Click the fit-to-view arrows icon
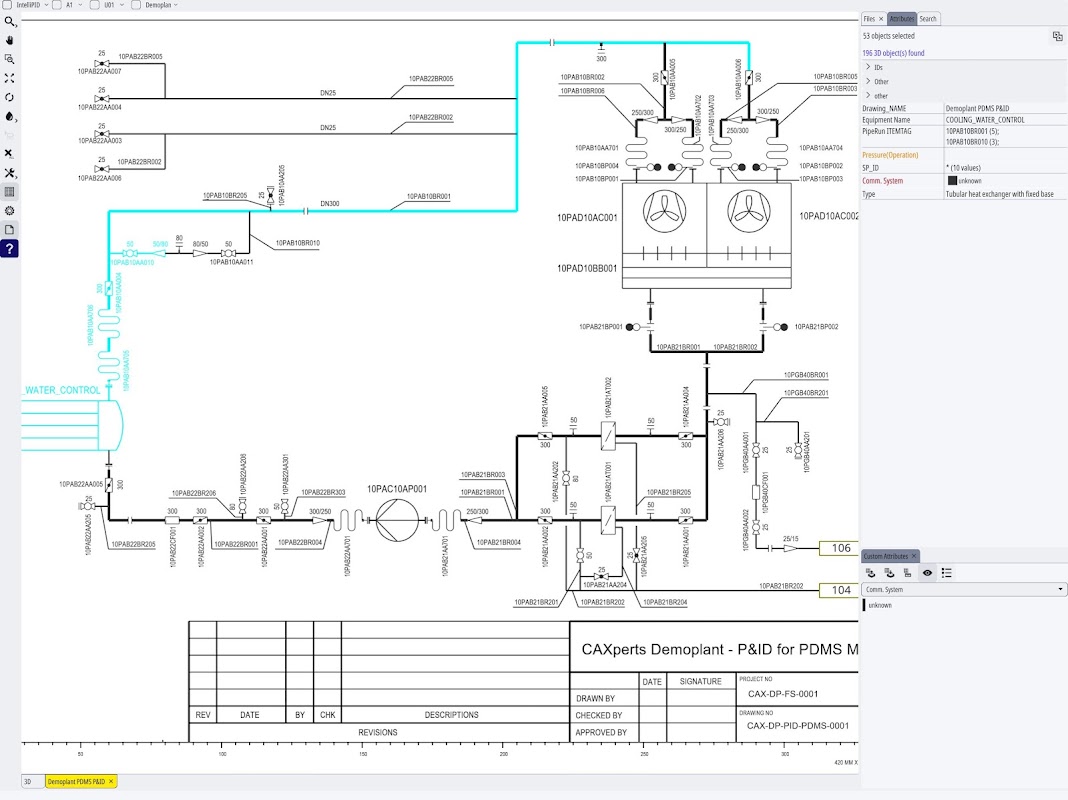This screenshot has width=1068, height=800. coord(10,78)
